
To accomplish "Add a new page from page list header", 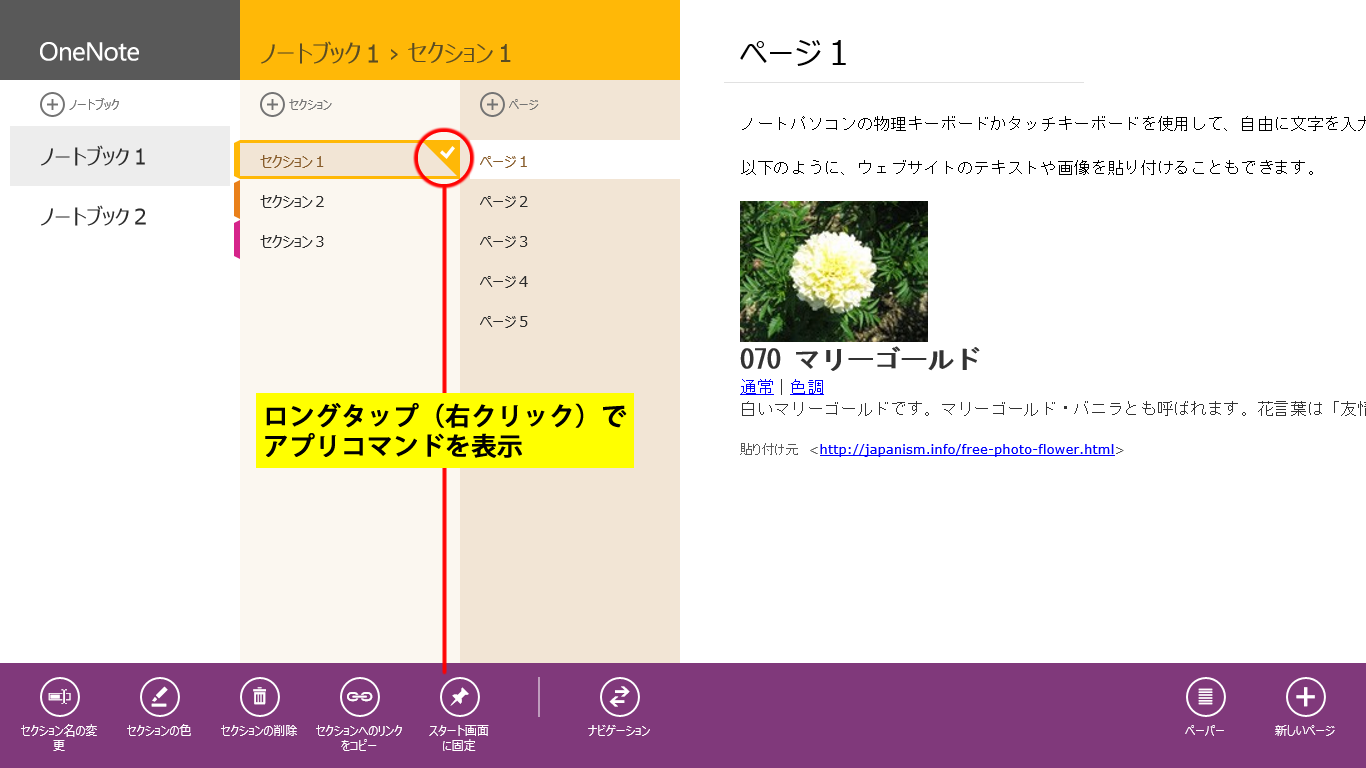I will (x=492, y=104).
